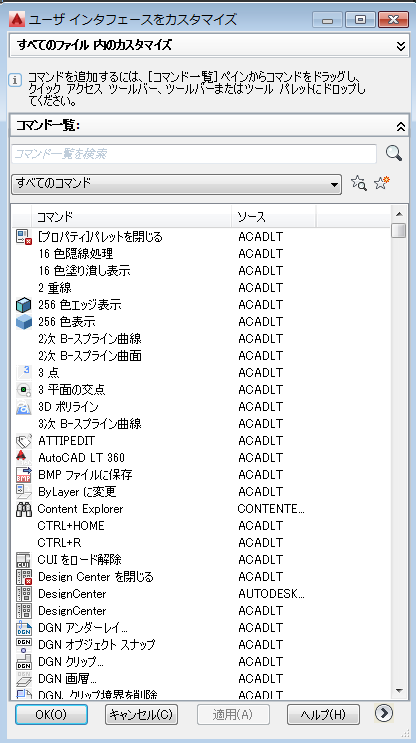
Task: Open the すべてのコマンド filter dropdown
Action: (176, 184)
